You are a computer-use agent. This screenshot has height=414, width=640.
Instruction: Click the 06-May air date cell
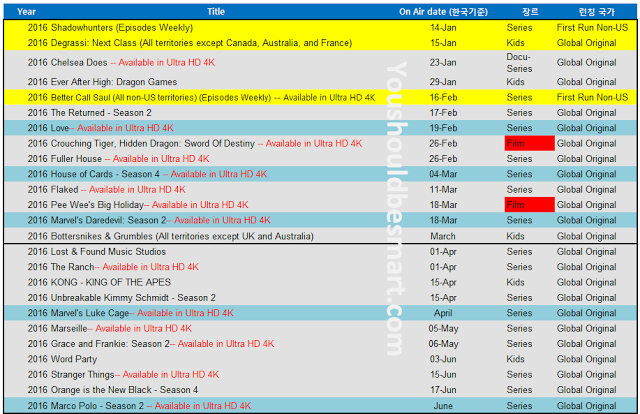point(443,344)
